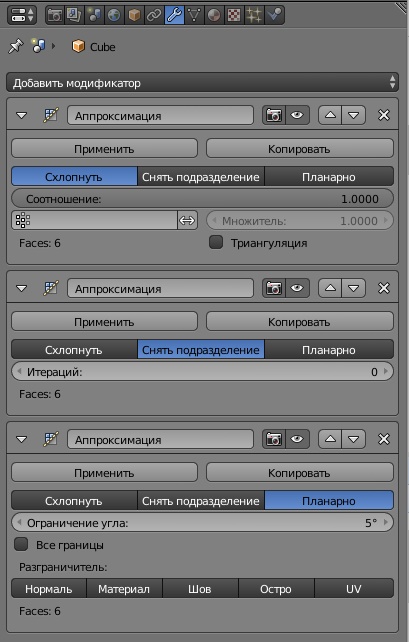
Task: Toggle viewport eye for third modifier
Action: pyautogui.click(x=297, y=439)
